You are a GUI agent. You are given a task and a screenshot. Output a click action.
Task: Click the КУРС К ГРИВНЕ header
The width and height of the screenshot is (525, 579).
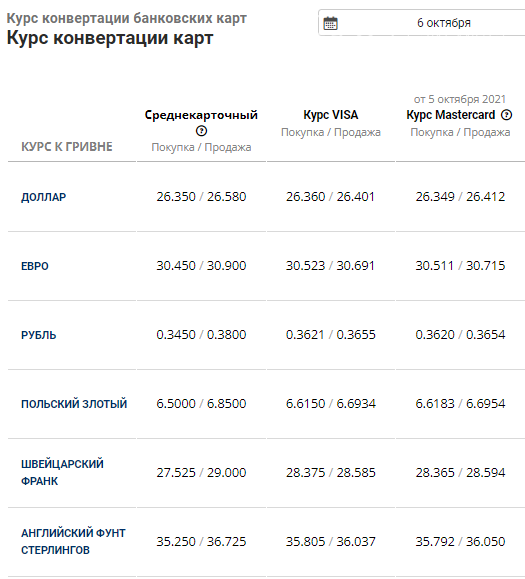coord(67,147)
